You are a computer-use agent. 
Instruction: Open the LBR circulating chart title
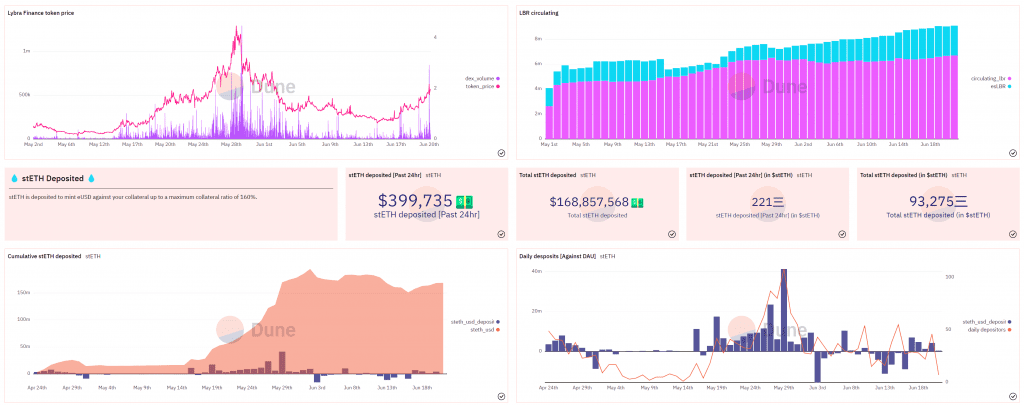539,13
